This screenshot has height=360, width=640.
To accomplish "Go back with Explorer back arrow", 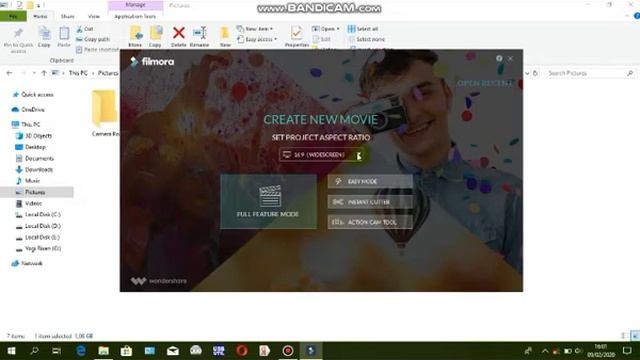I will (x=9, y=73).
